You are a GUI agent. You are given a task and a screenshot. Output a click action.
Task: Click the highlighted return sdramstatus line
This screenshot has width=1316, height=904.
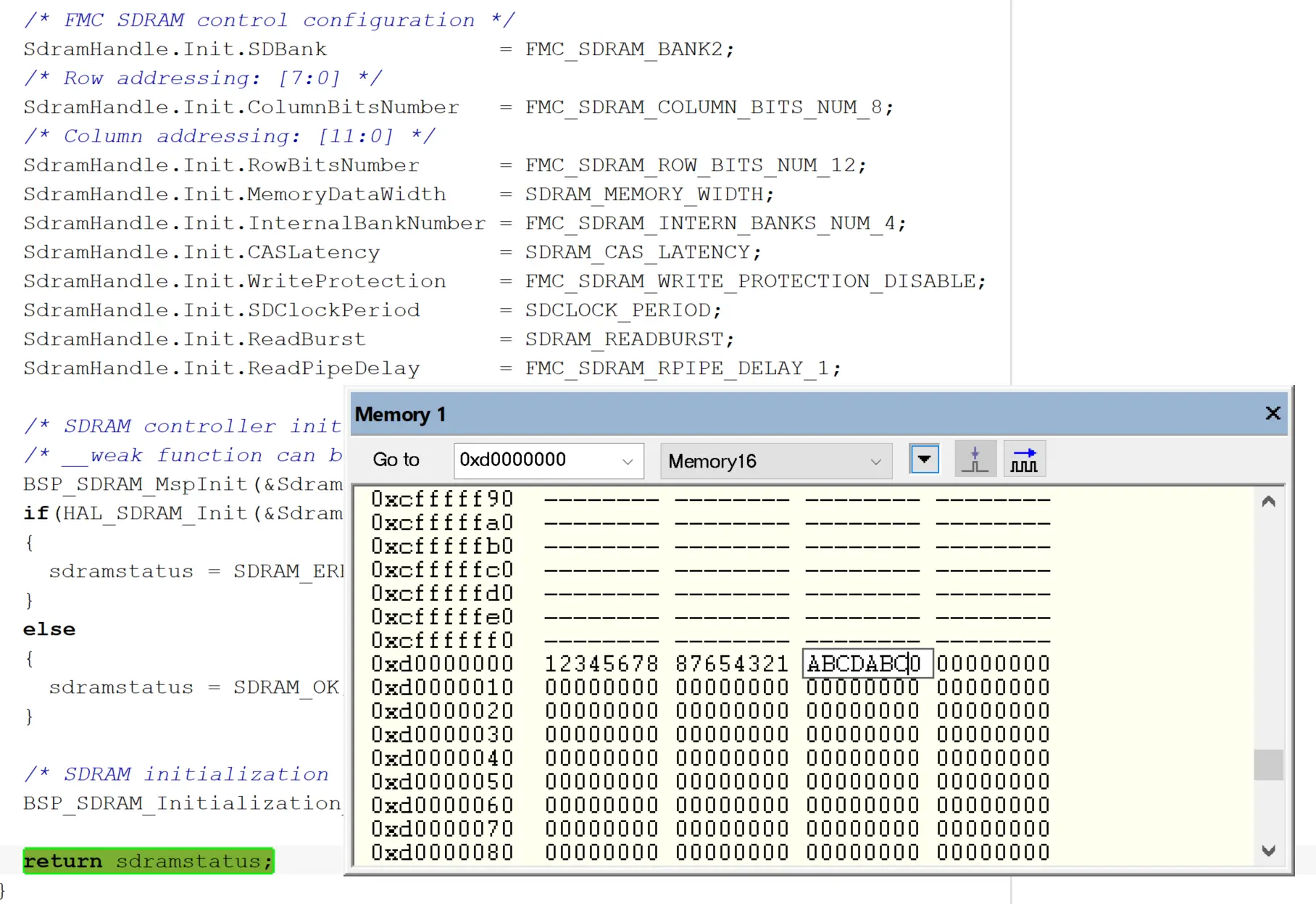pos(149,861)
